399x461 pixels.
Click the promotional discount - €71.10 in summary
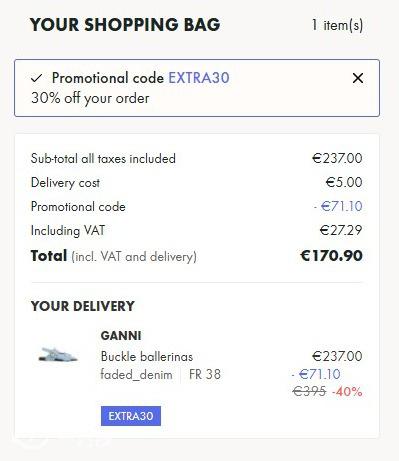[338, 206]
